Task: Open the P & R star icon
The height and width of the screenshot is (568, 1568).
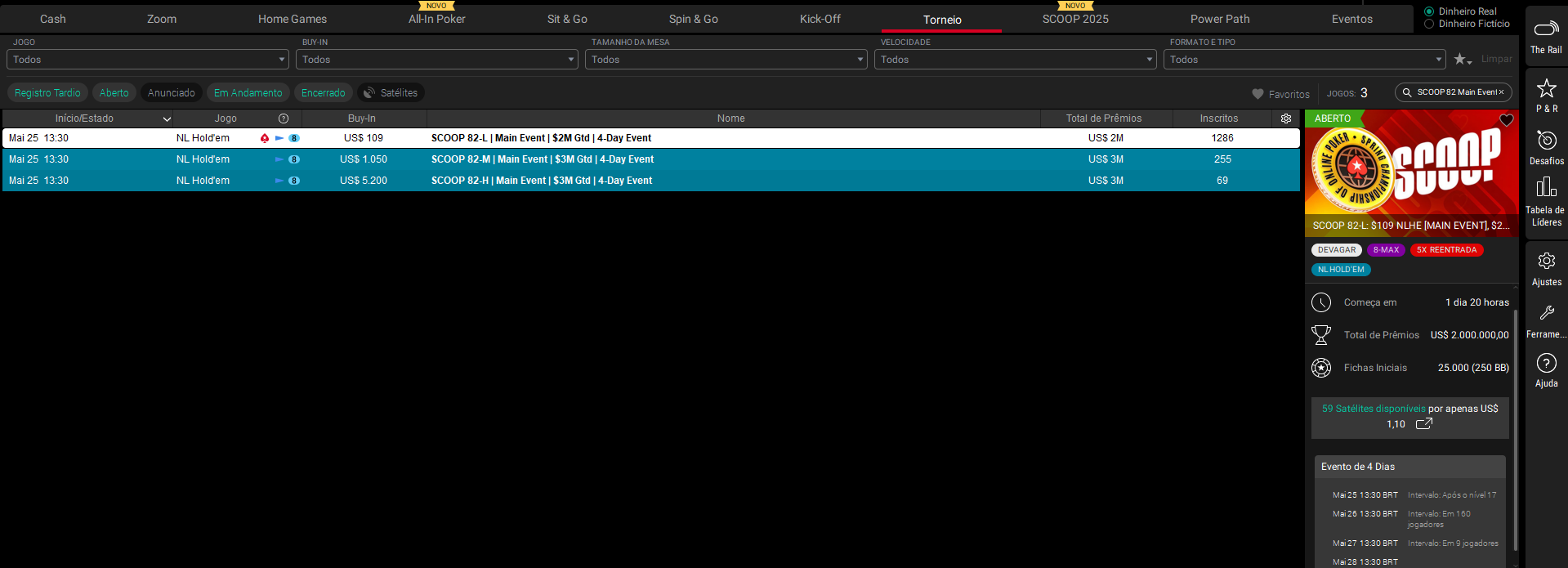Action: click(1546, 88)
